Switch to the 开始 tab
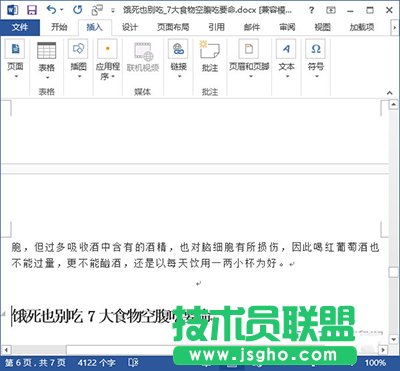Image resolution: width=400 pixels, height=371 pixels. [x=59, y=27]
